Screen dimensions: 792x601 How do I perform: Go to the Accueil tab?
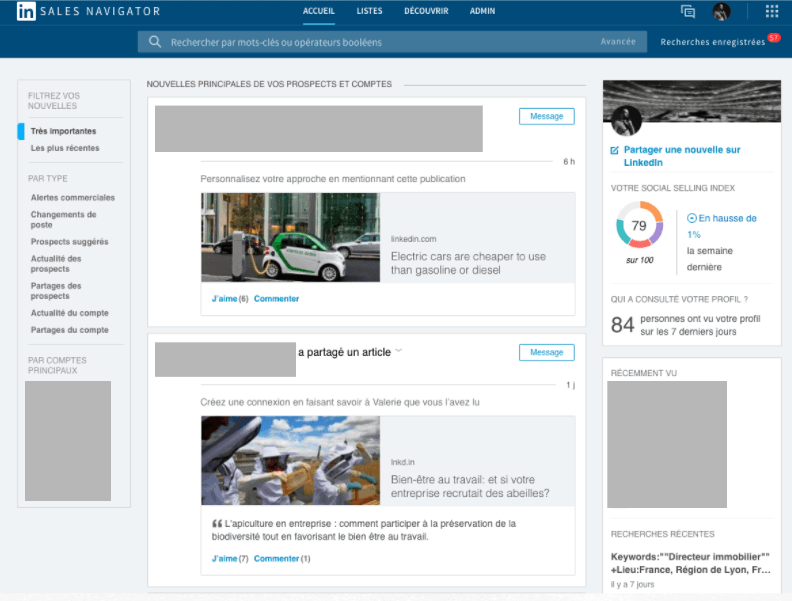point(319,11)
